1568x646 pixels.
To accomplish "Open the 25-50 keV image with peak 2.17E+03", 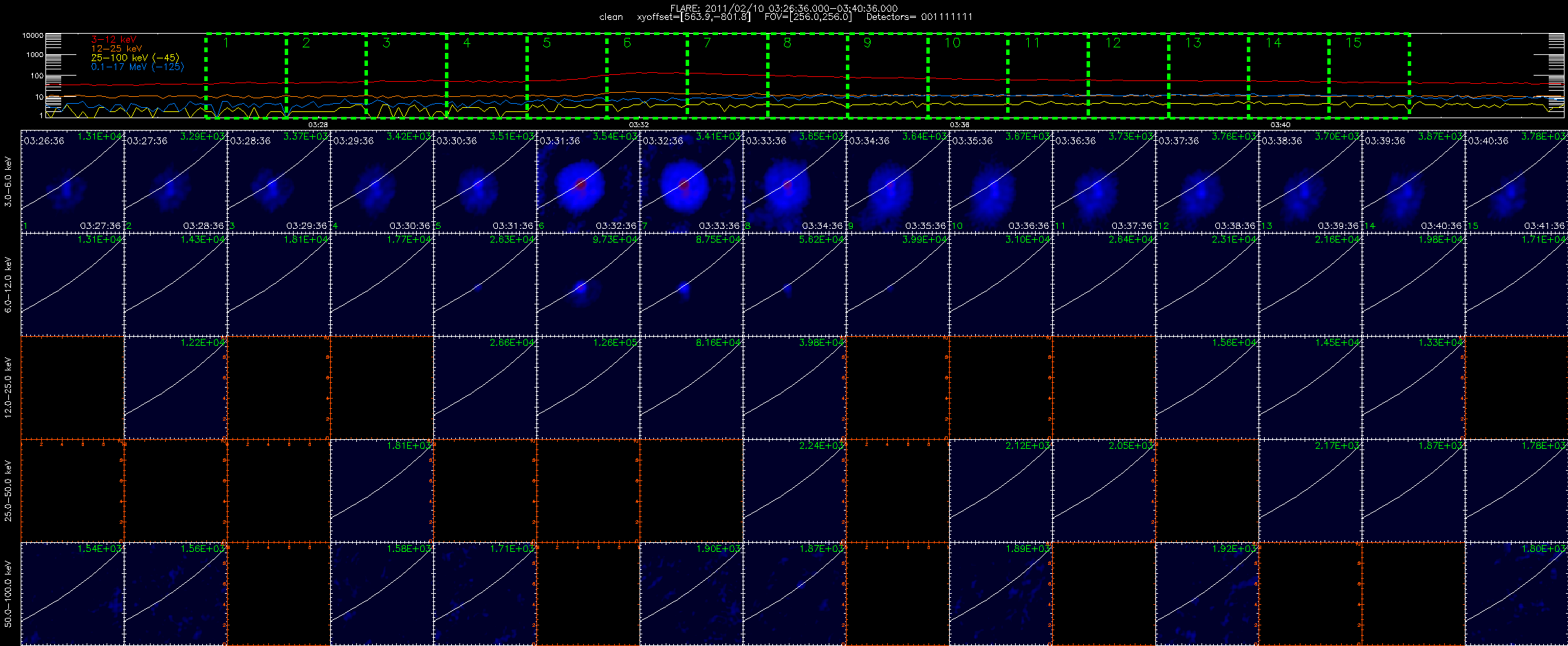I will 1310,490.
